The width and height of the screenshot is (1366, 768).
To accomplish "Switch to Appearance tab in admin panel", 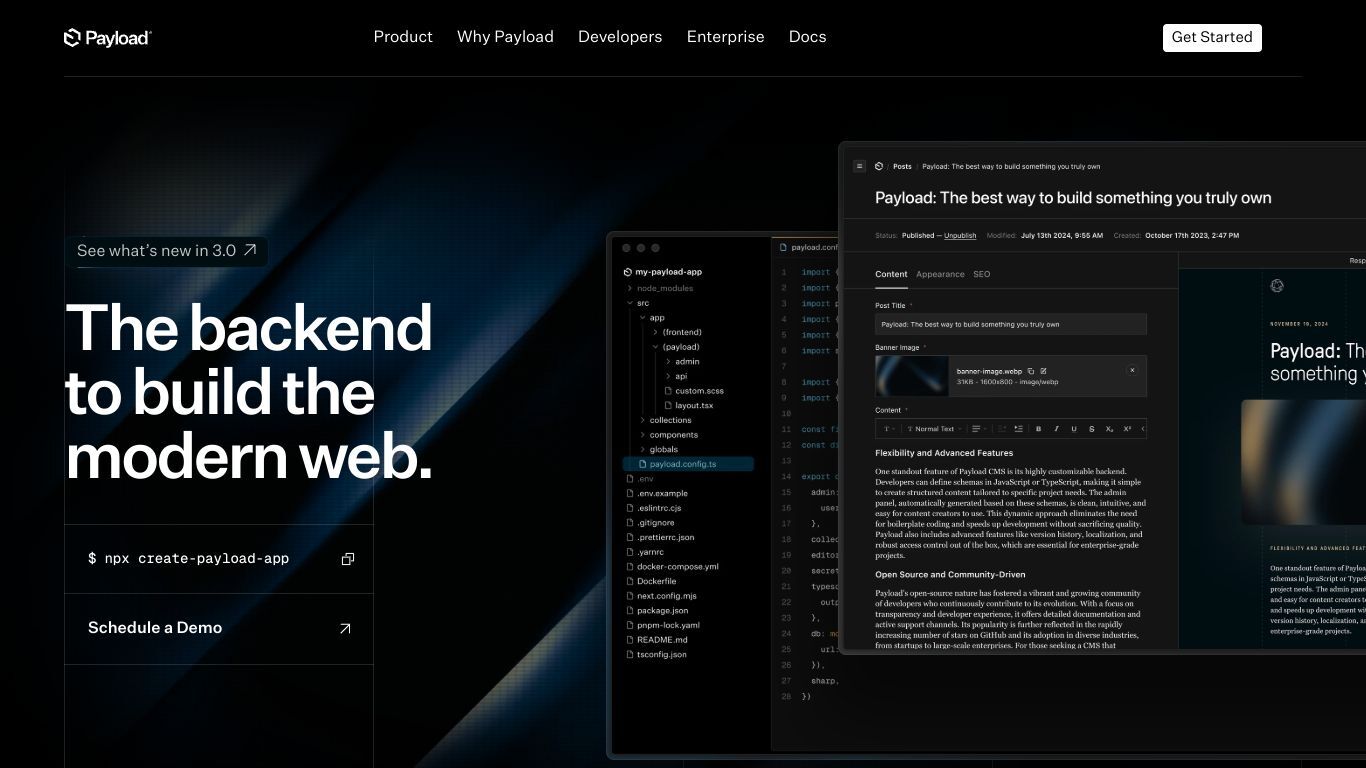I will 940,274.
